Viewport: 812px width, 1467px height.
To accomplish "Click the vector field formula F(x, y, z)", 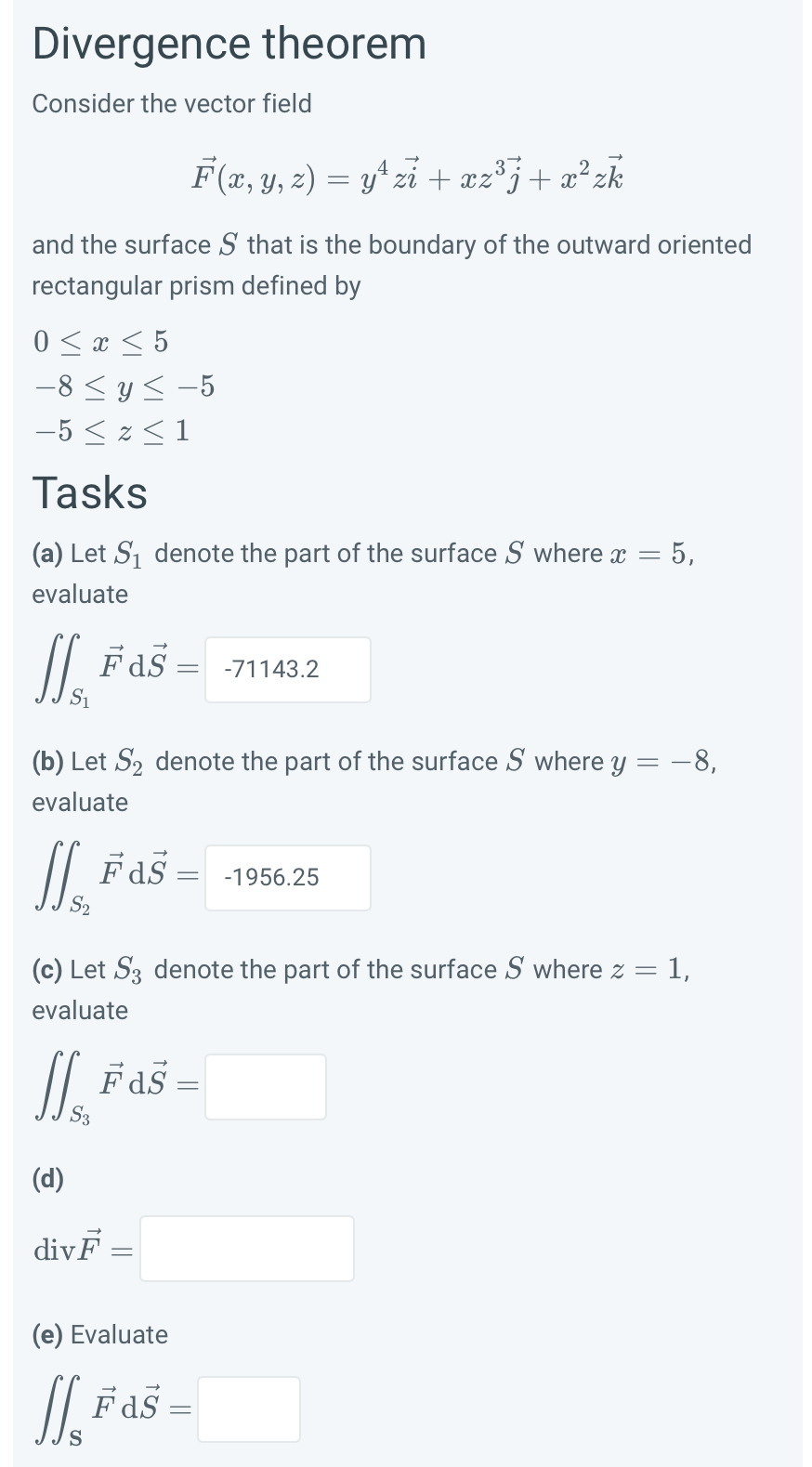I will [x=406, y=173].
